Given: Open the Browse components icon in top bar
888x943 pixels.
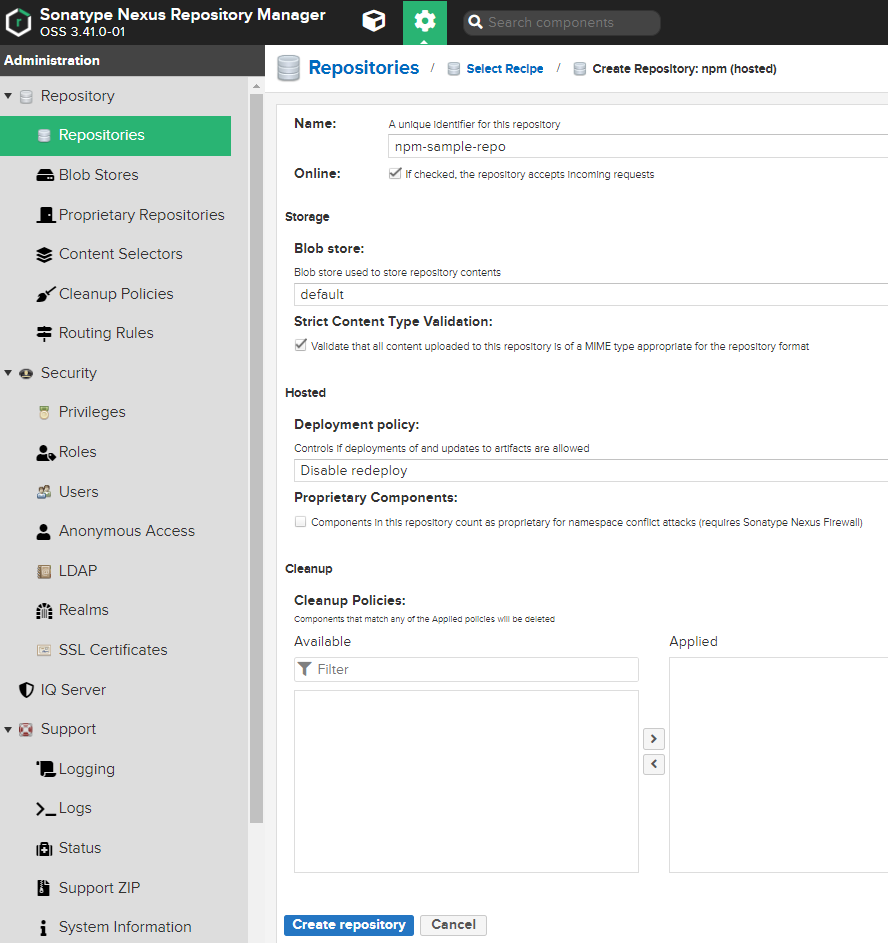Looking at the screenshot, I should [x=374, y=20].
